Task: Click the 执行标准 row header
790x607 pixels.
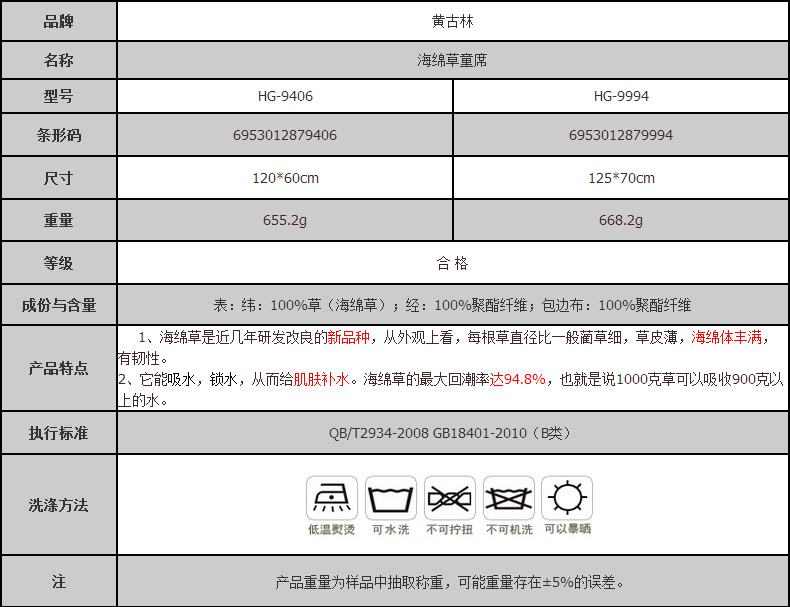Action: (59, 433)
